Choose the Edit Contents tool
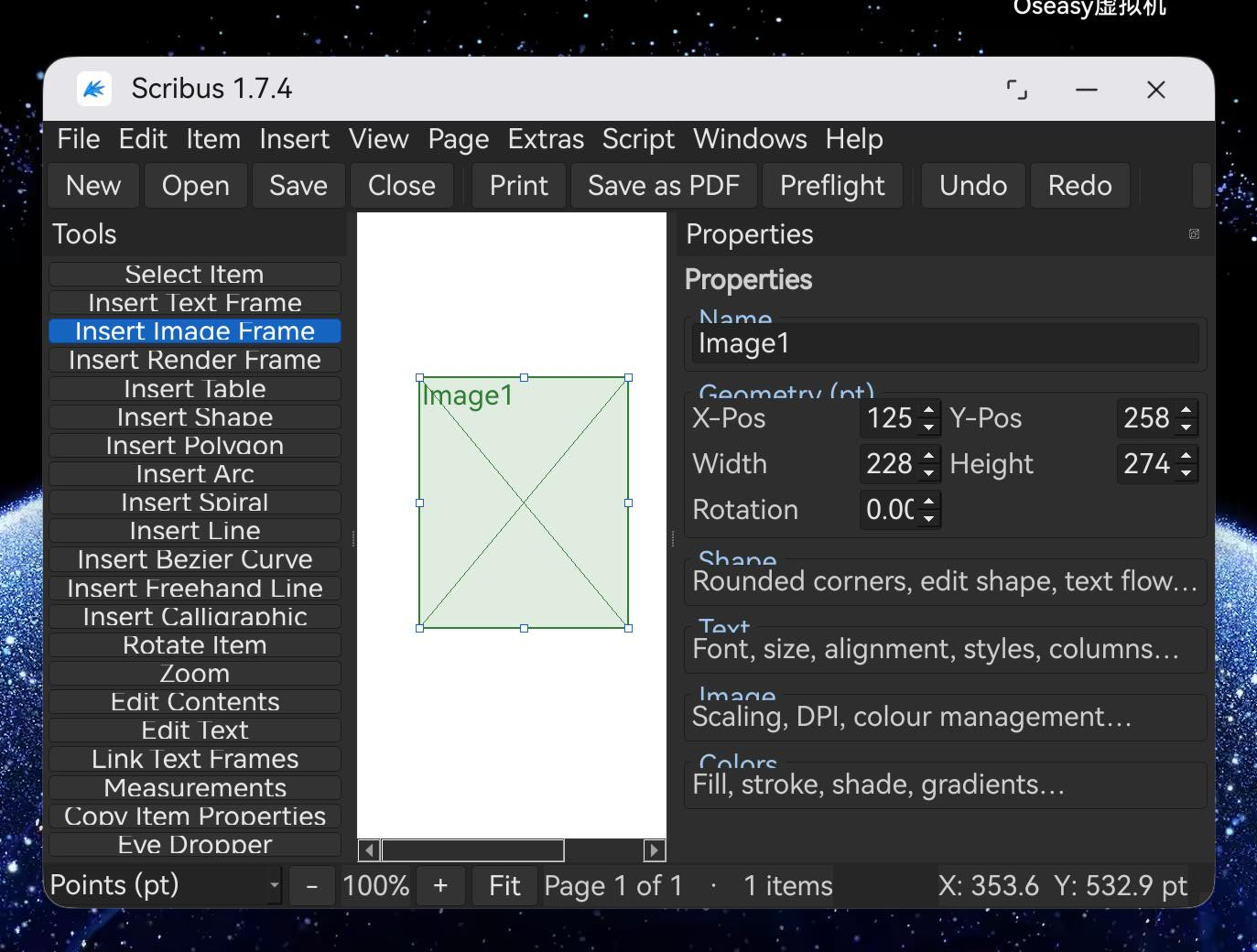Image resolution: width=1257 pixels, height=952 pixels. 195,702
